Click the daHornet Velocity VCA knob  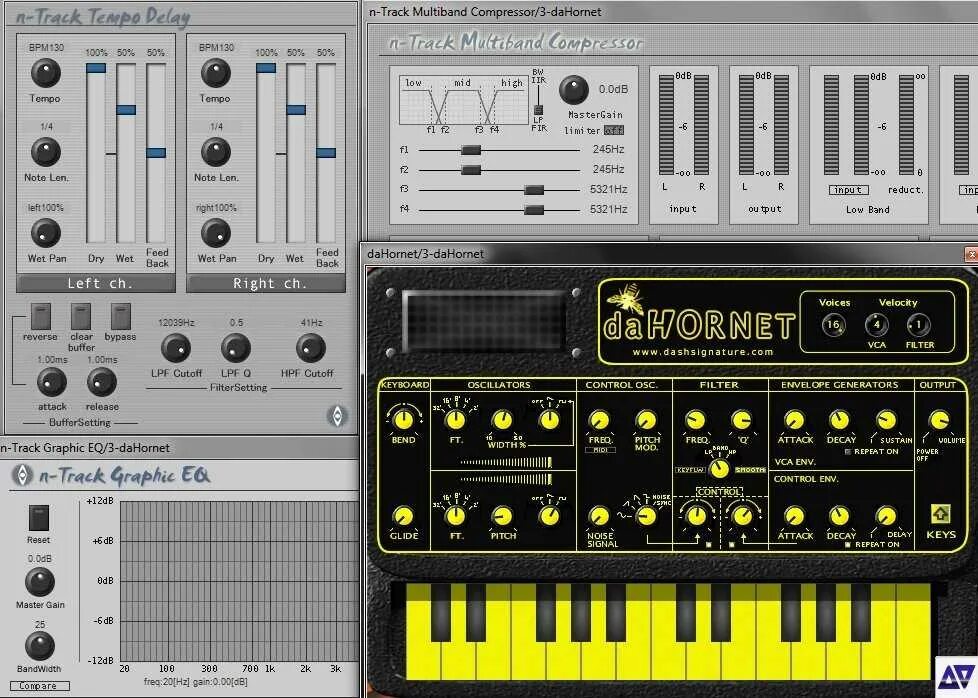click(876, 325)
